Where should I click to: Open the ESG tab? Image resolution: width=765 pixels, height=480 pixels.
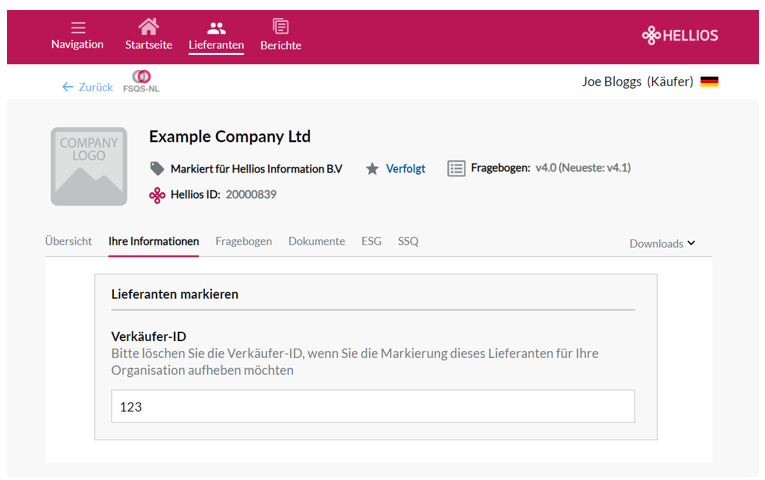pos(371,241)
